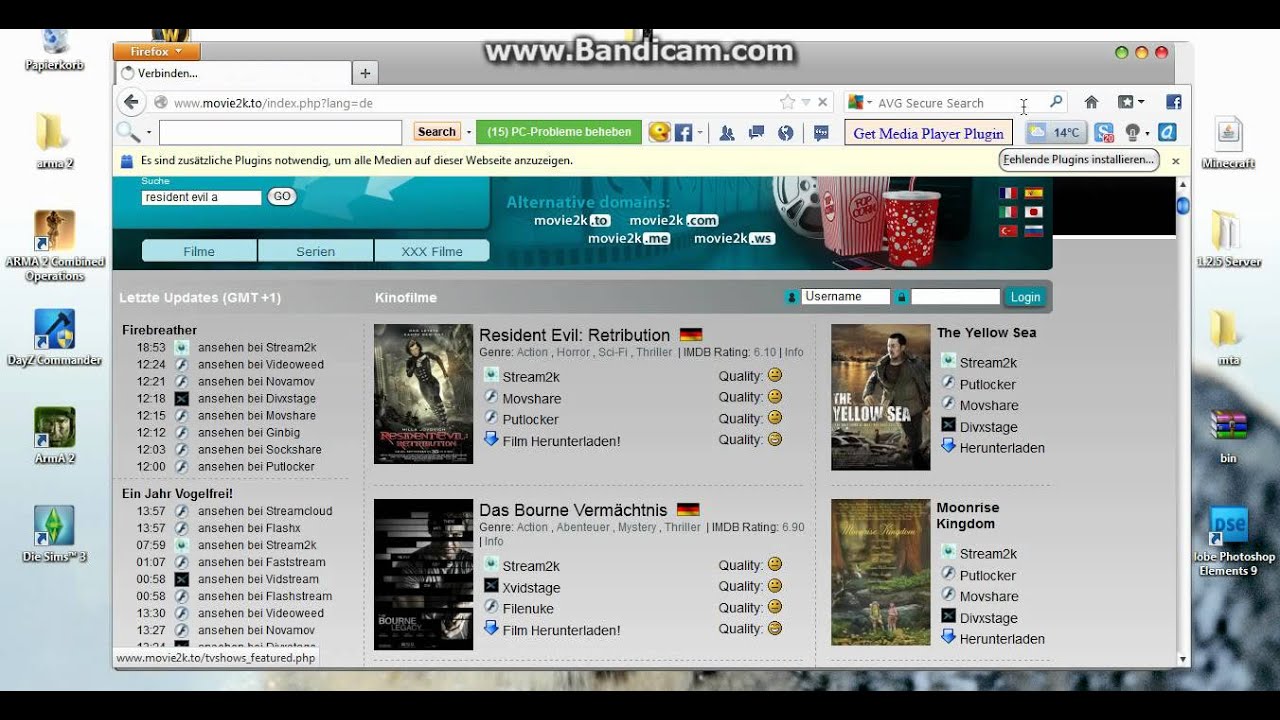Select the ARMA 2 Combined Operations shortcut
The width and height of the screenshot is (1280, 720).
click(x=54, y=246)
